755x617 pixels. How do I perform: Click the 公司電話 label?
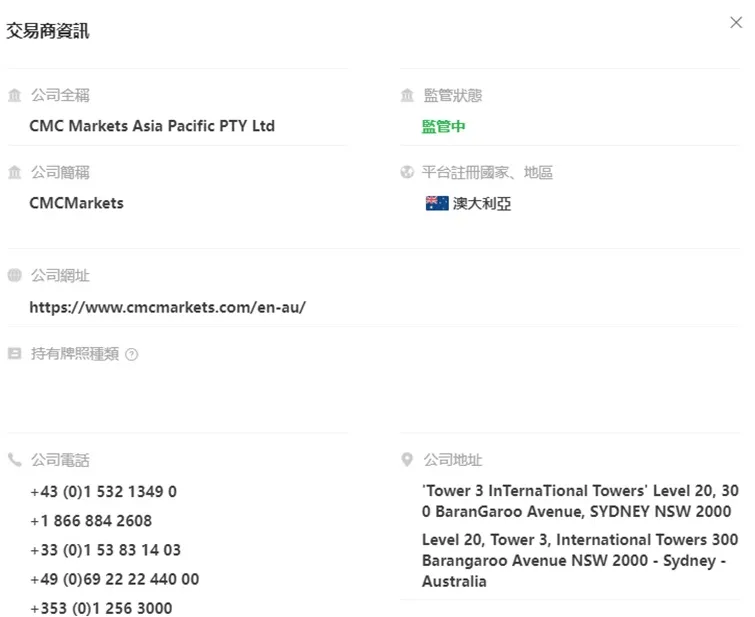click(61, 460)
